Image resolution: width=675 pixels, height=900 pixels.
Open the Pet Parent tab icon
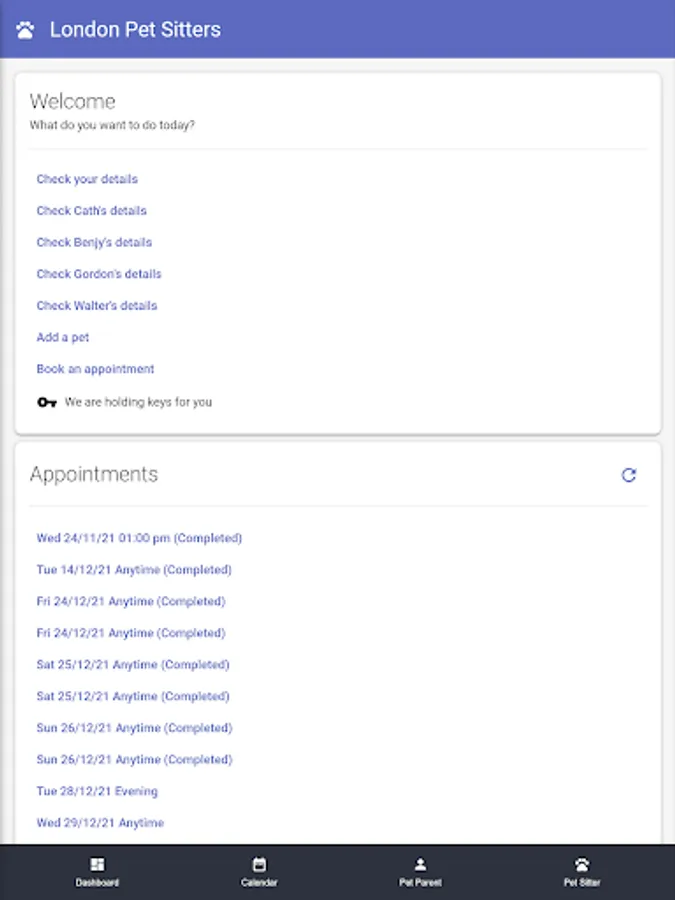[420, 865]
